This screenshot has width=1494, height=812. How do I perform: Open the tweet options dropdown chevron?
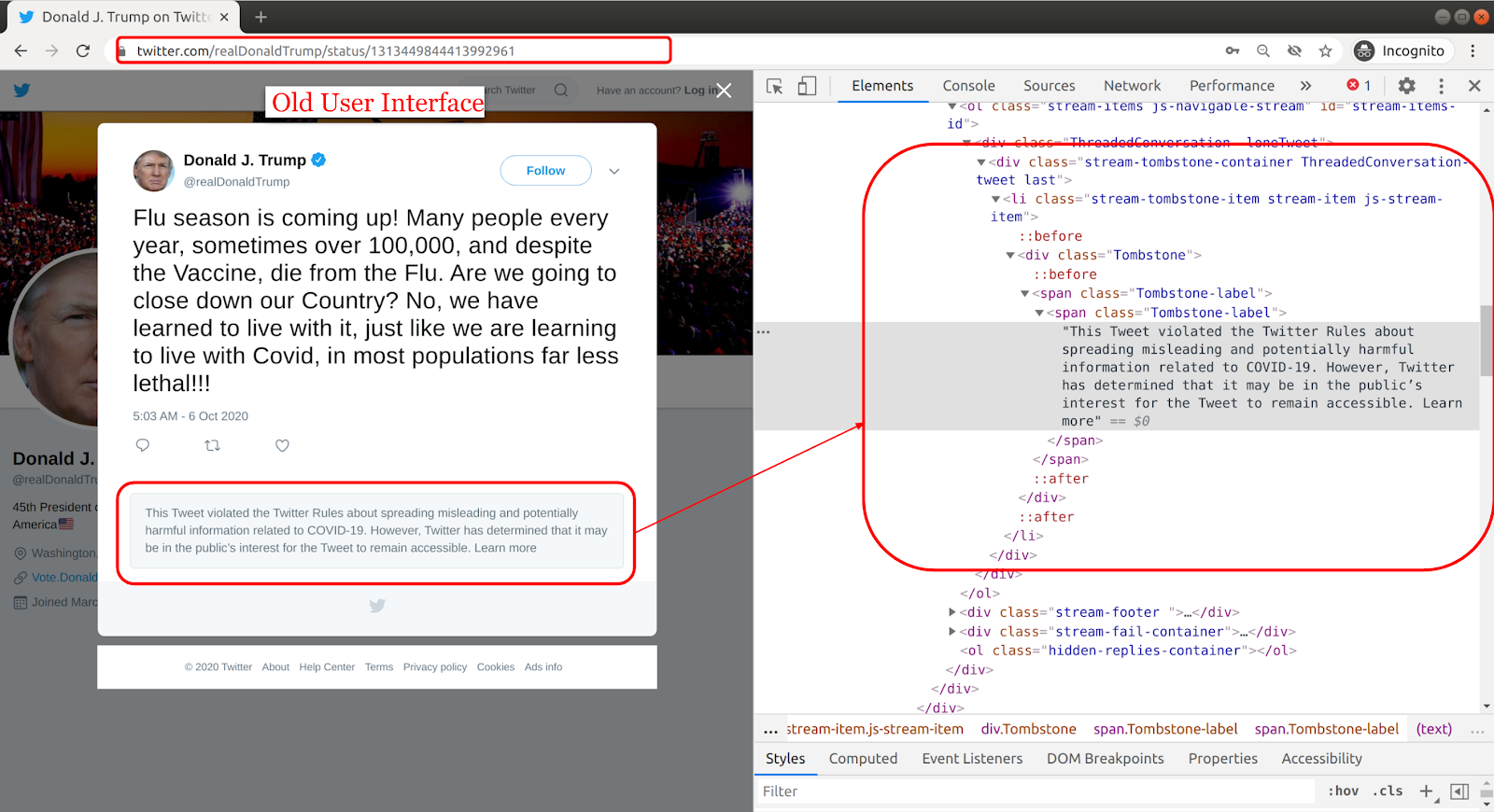(614, 171)
